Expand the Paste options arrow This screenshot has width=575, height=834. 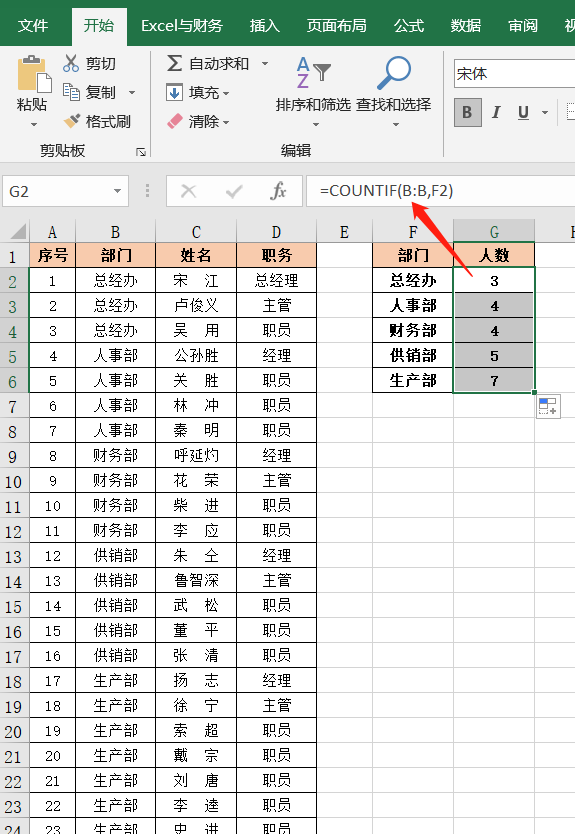point(34,124)
